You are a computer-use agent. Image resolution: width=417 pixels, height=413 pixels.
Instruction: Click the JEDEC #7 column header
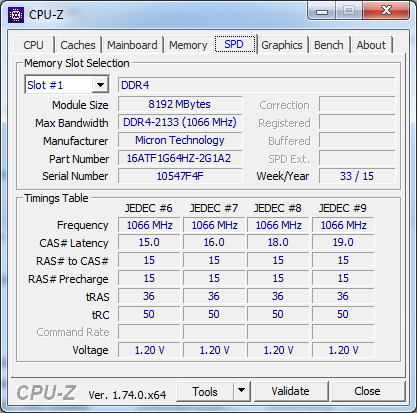click(x=214, y=208)
